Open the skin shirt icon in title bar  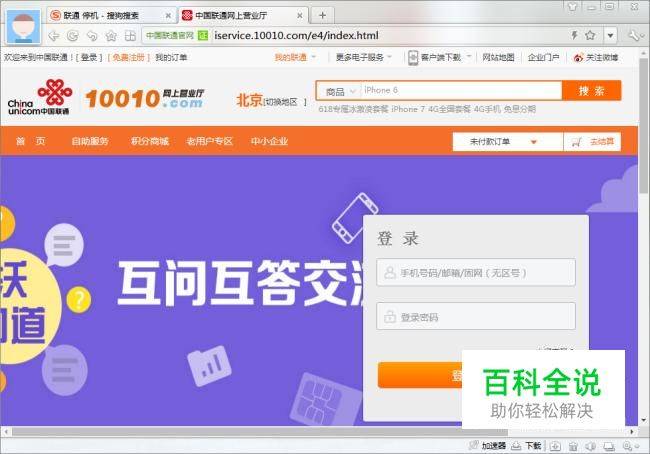[572, 6]
